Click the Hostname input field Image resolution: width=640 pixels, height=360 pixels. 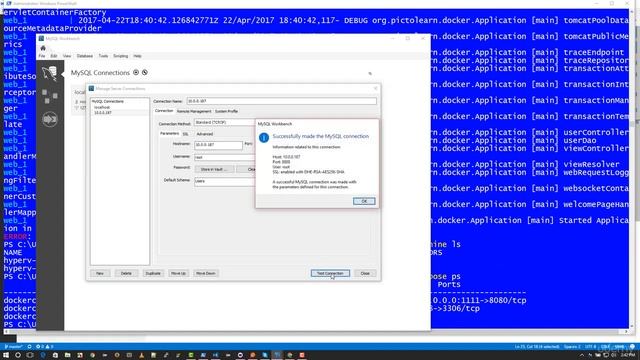[x=218, y=145]
